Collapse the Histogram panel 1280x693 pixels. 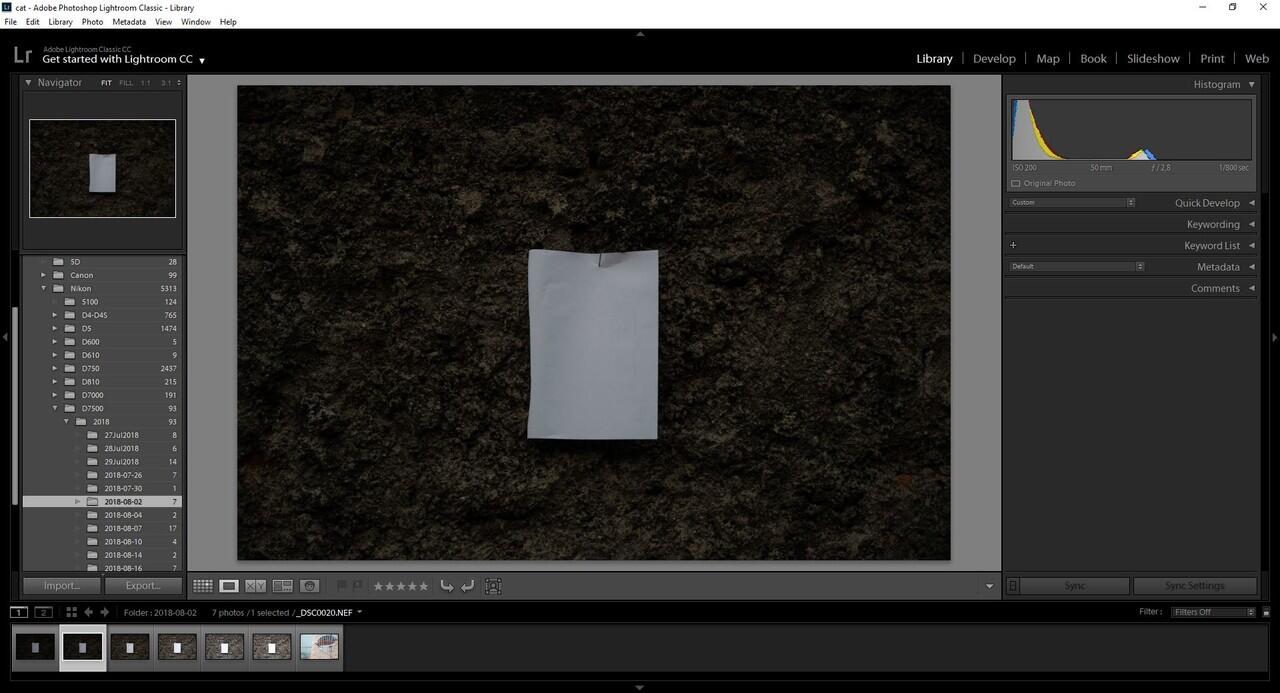pyautogui.click(x=1251, y=85)
